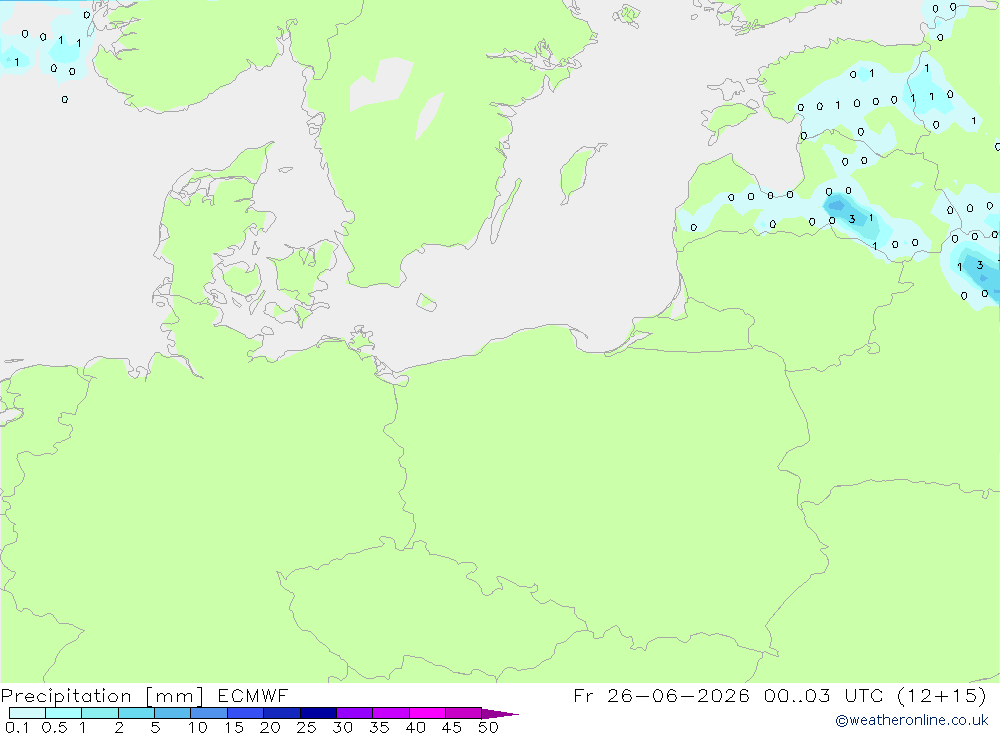This screenshot has width=1000, height=733.
Task: Click the 2 legend scale label
Action: [119, 727]
